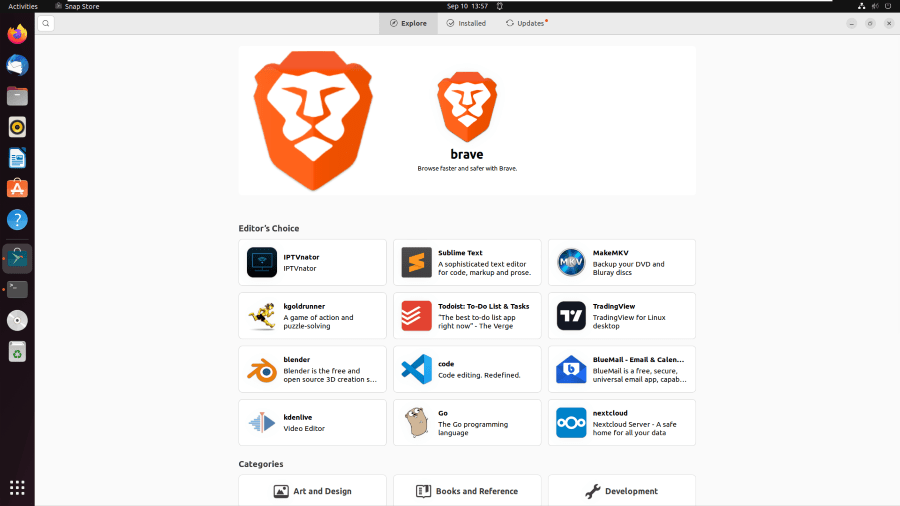Show all applications grid

[17, 488]
